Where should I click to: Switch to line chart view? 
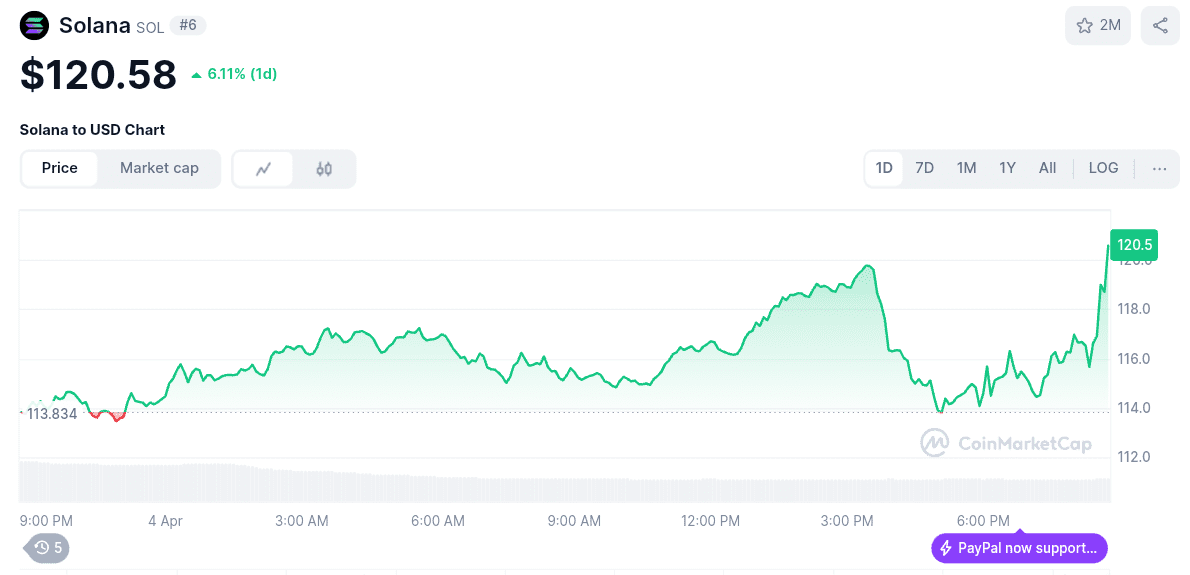[x=263, y=168]
